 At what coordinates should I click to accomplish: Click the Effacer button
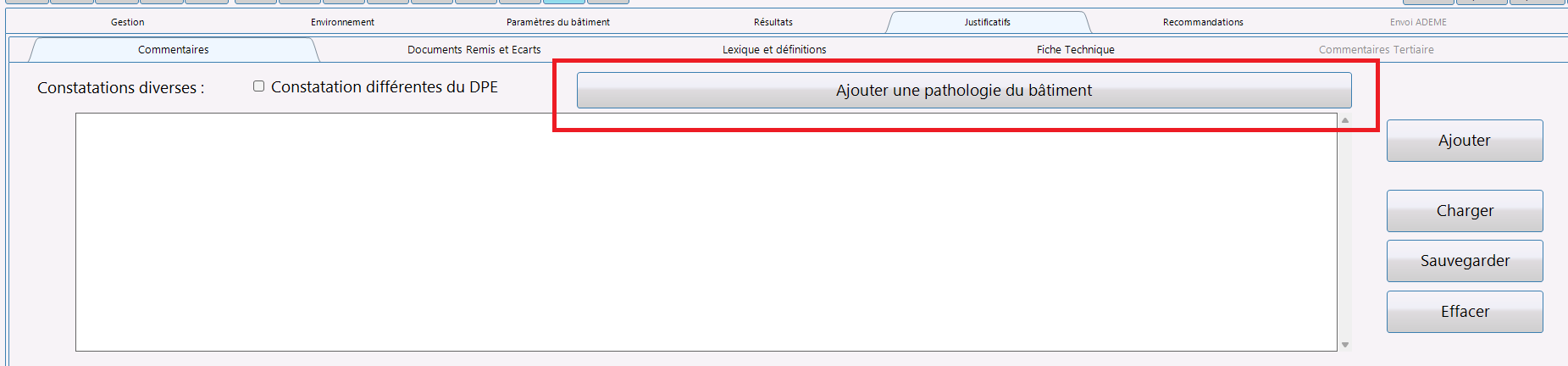point(1465,312)
